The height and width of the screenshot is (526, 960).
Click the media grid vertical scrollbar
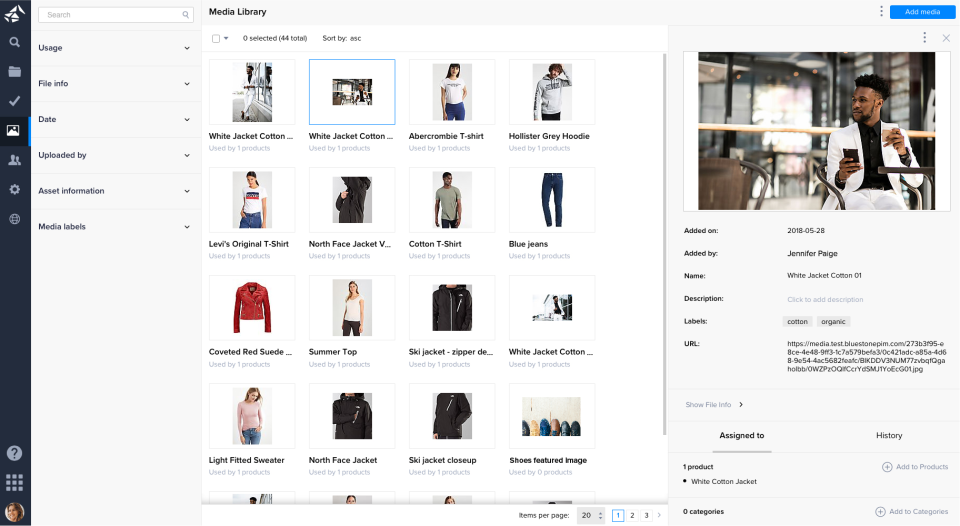pyautogui.click(x=664, y=245)
